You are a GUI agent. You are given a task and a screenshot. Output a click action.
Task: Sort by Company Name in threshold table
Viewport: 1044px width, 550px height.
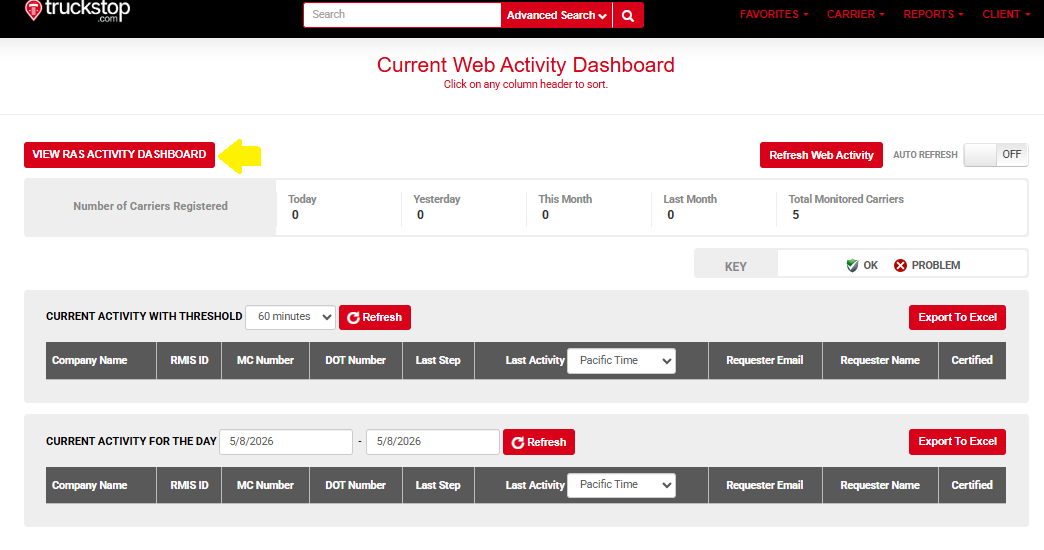(90, 360)
